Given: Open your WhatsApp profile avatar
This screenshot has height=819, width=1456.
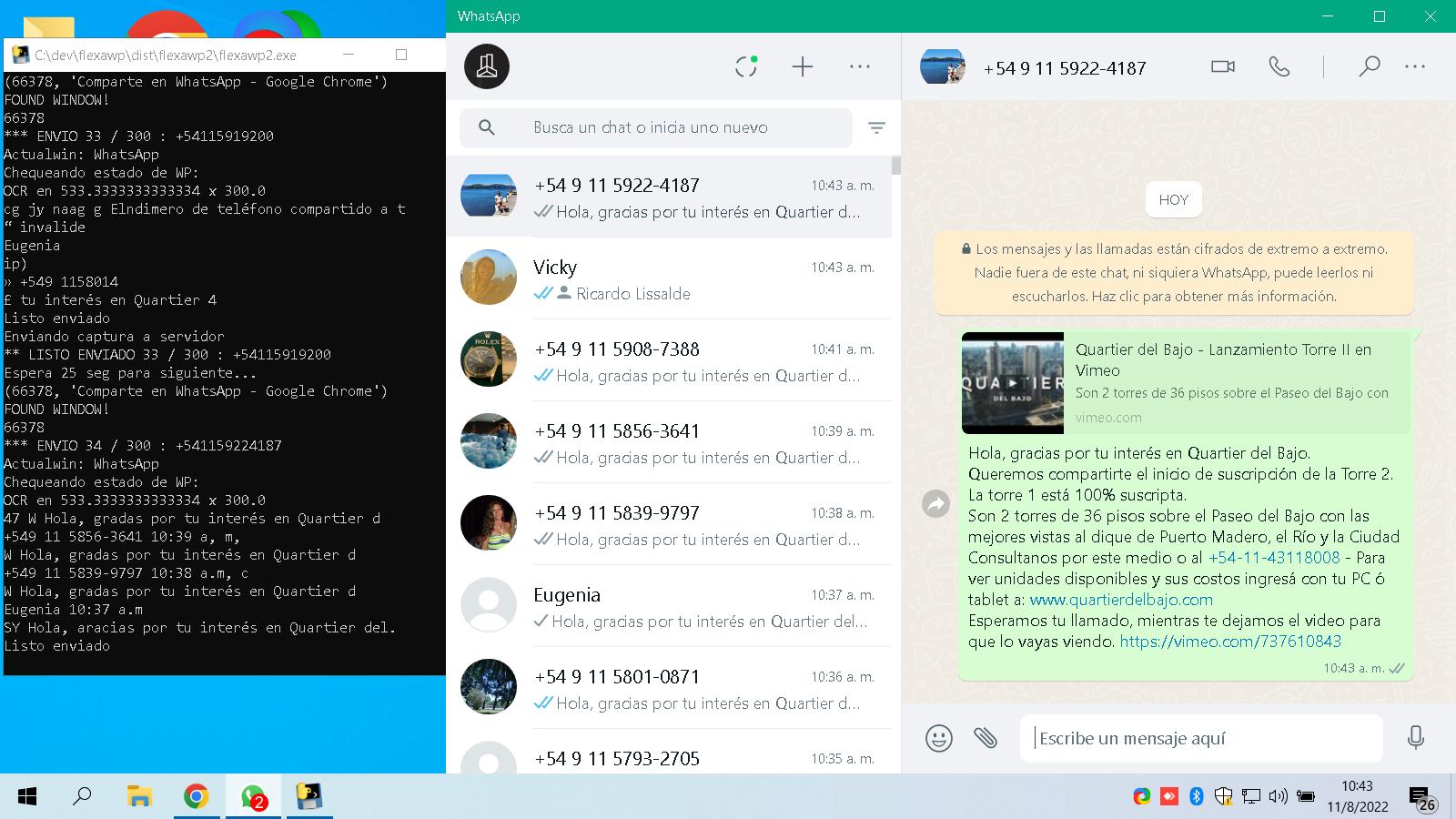Looking at the screenshot, I should pos(487,66).
